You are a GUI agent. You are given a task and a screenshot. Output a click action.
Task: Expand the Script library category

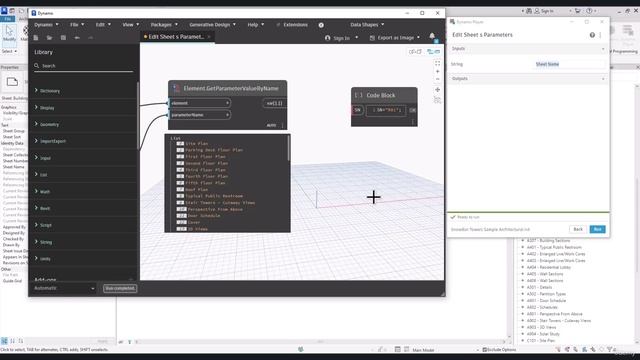pos(84,225)
